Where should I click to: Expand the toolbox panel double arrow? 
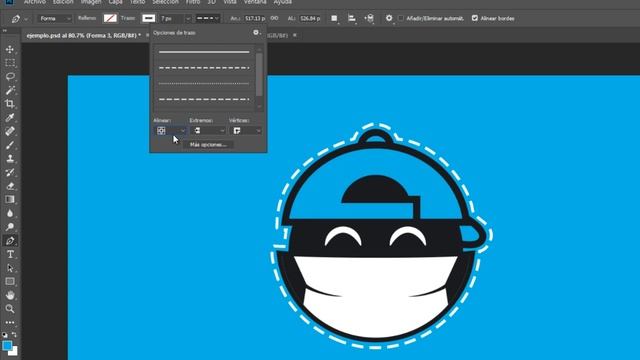tap(5, 30)
